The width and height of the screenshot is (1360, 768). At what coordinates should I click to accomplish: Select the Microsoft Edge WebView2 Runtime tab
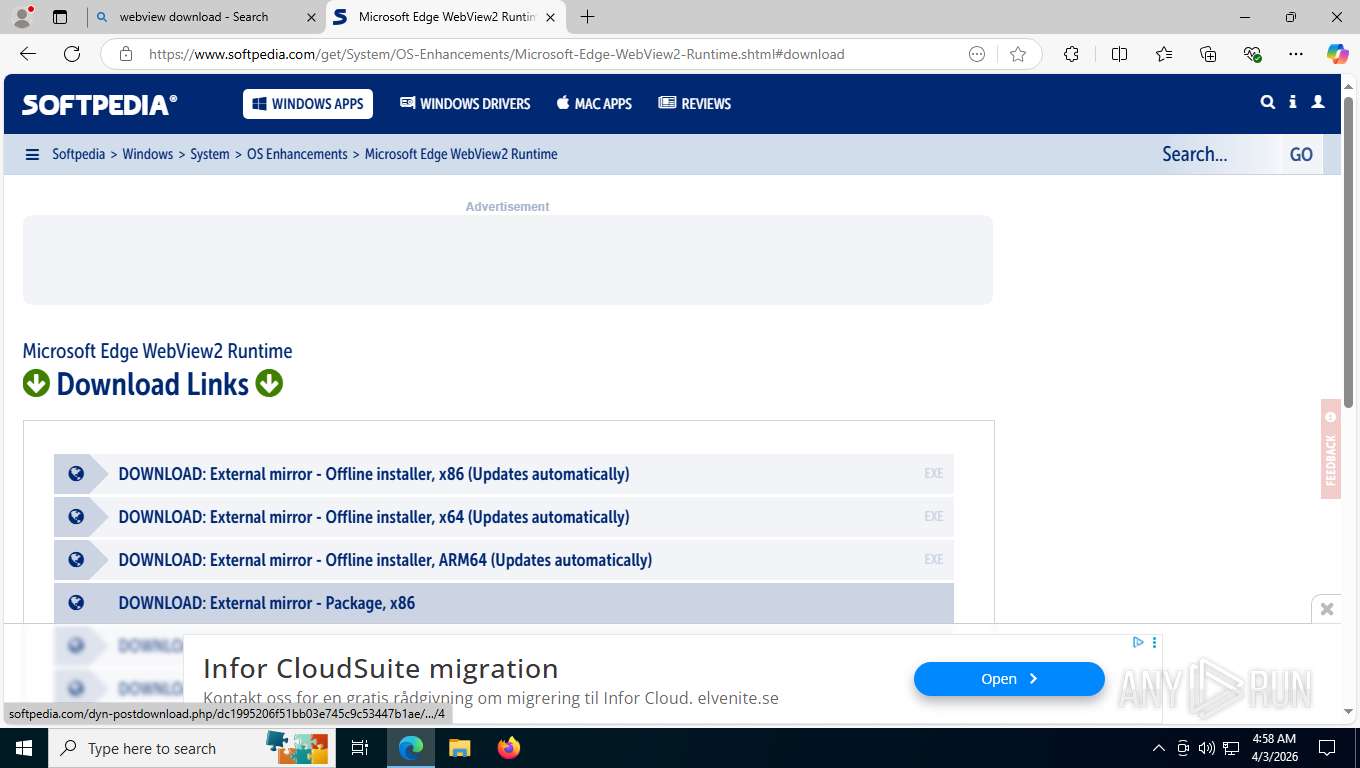coord(447,17)
